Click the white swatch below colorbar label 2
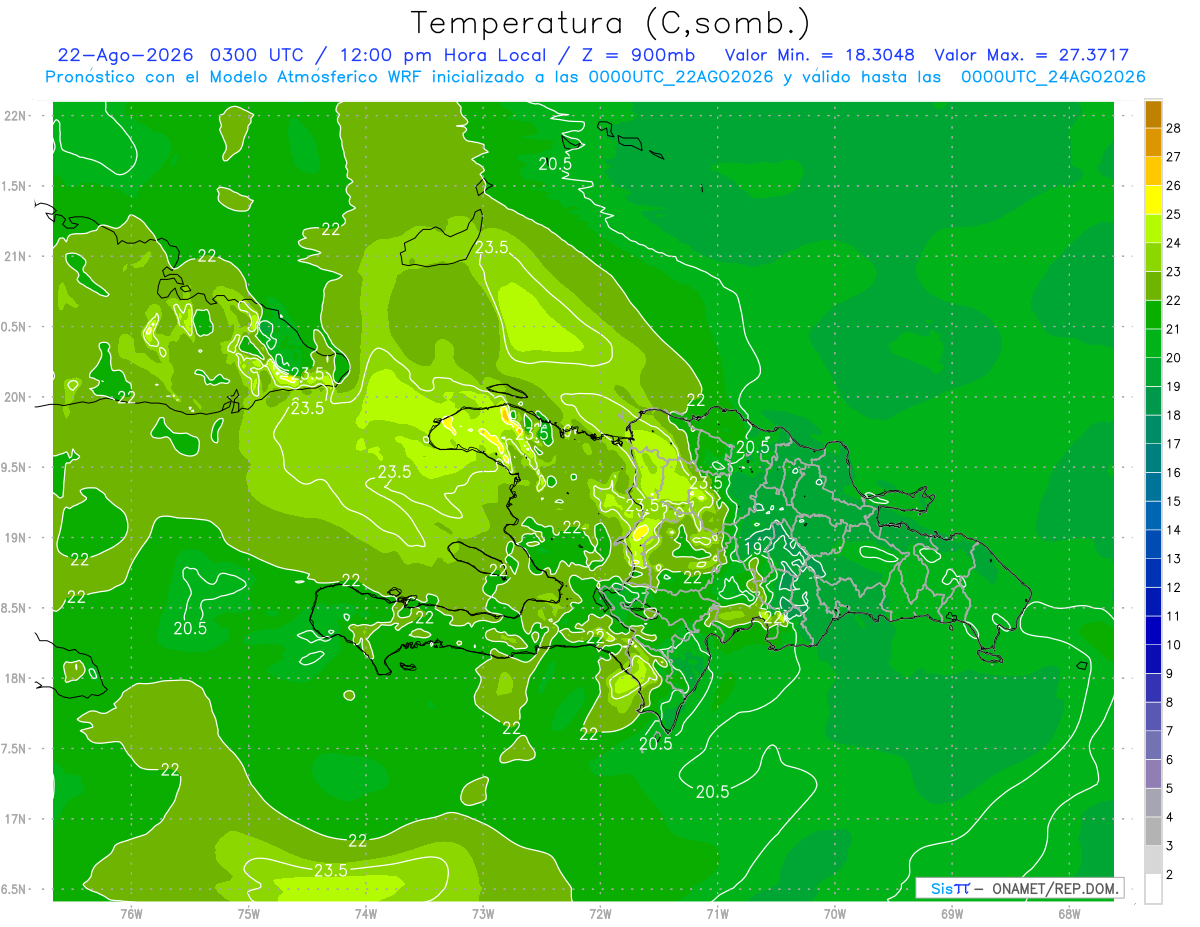1200x927 pixels. pos(1153,889)
